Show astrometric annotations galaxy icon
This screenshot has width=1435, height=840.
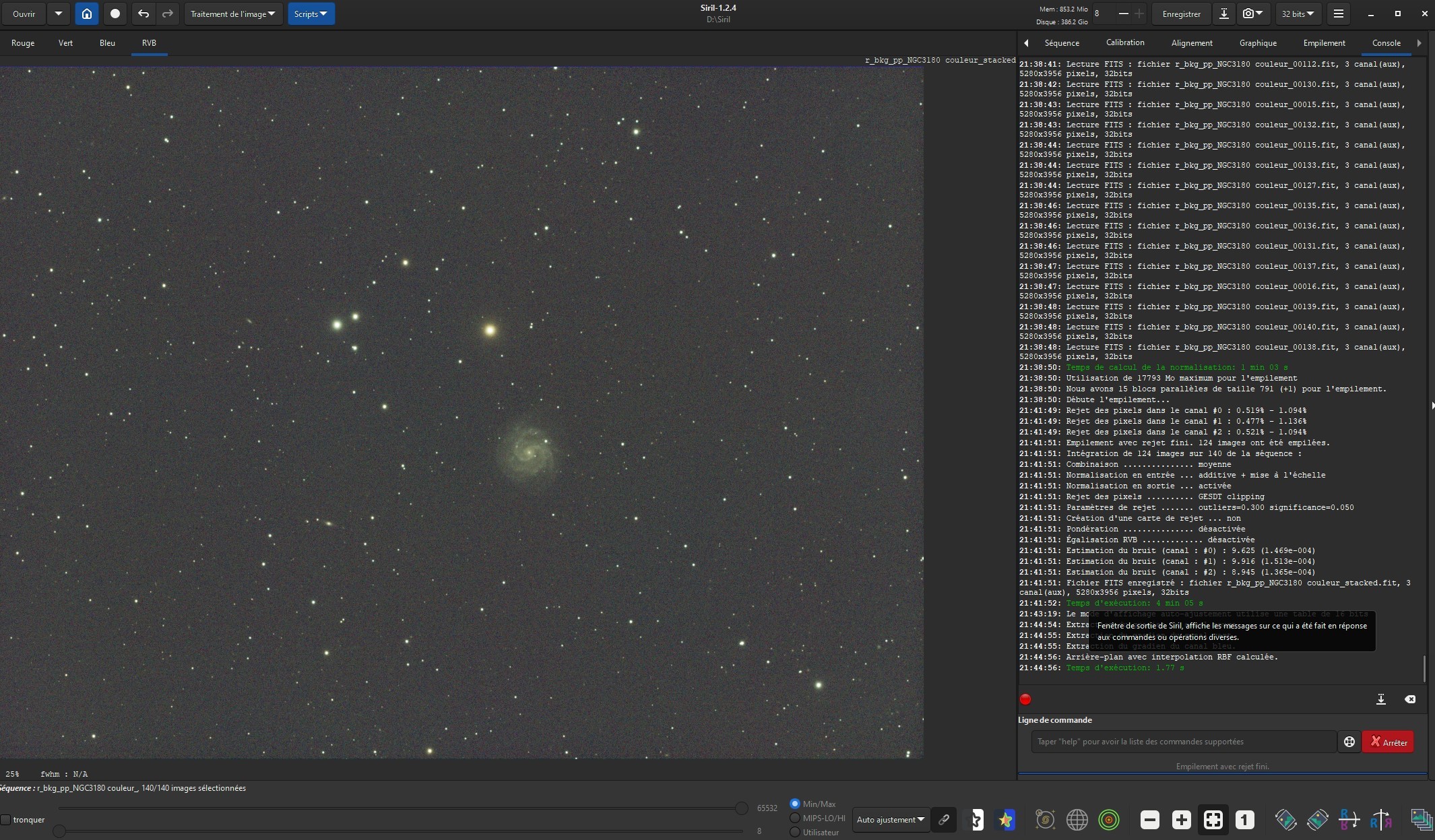1045,820
